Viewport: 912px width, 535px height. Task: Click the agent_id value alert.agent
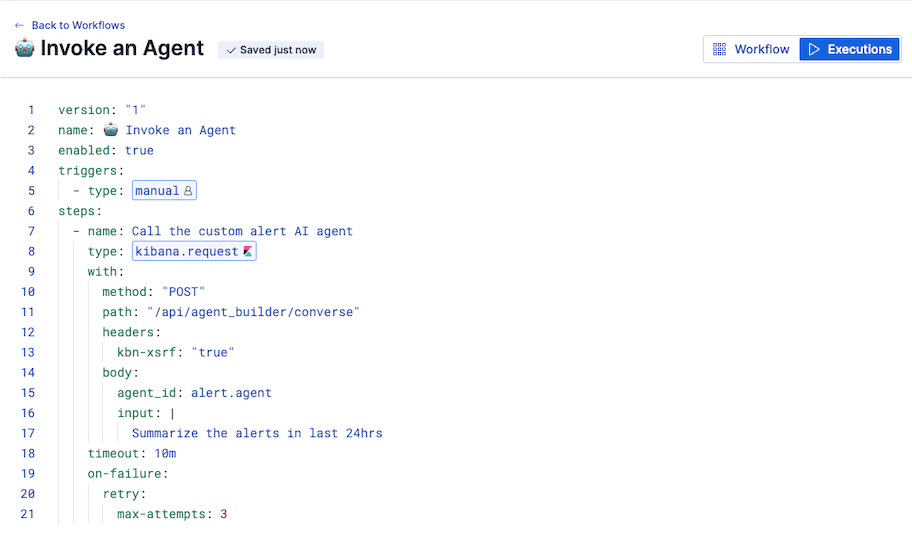[231, 393]
